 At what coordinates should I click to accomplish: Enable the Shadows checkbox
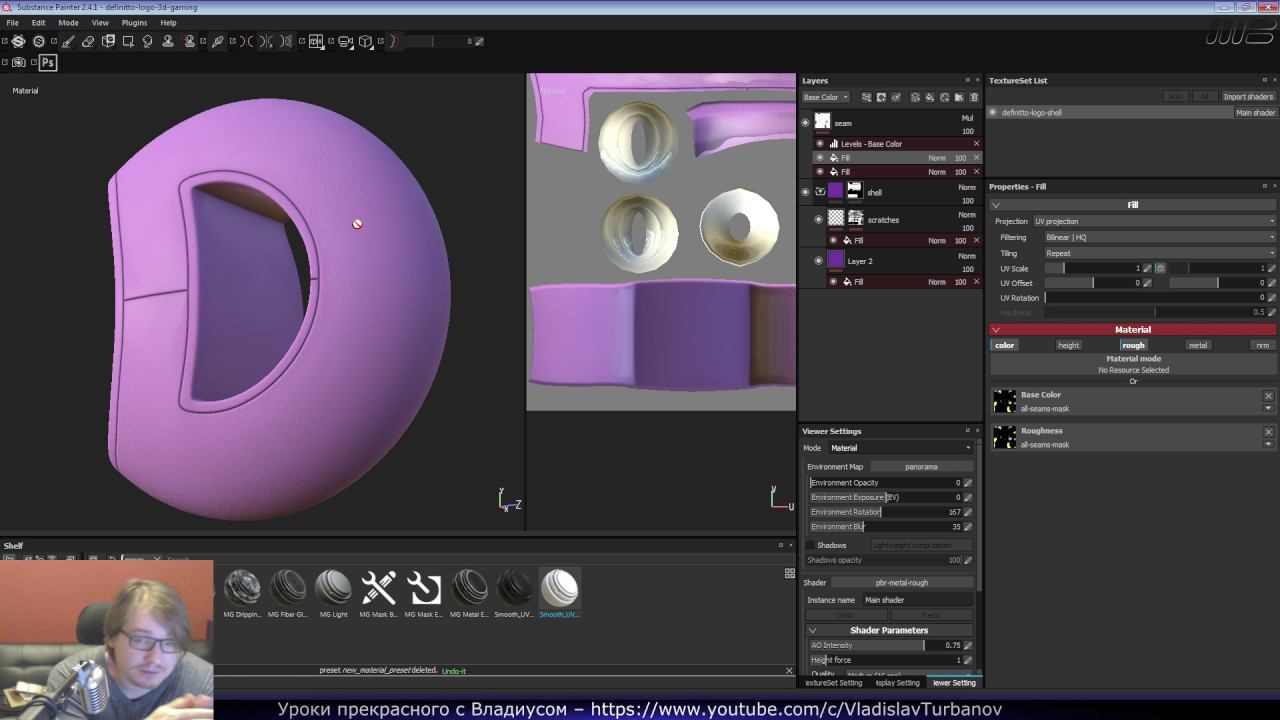click(x=810, y=545)
